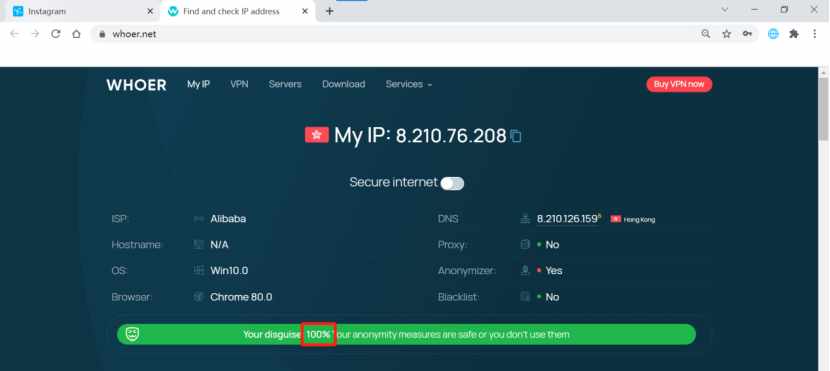Click the icon next to Hostname N/A
This screenshot has width=830, height=371.
[199, 245]
